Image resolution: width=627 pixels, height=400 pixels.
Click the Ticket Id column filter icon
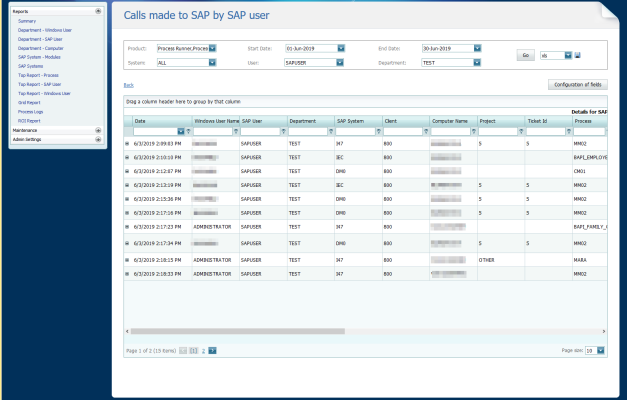click(x=569, y=131)
